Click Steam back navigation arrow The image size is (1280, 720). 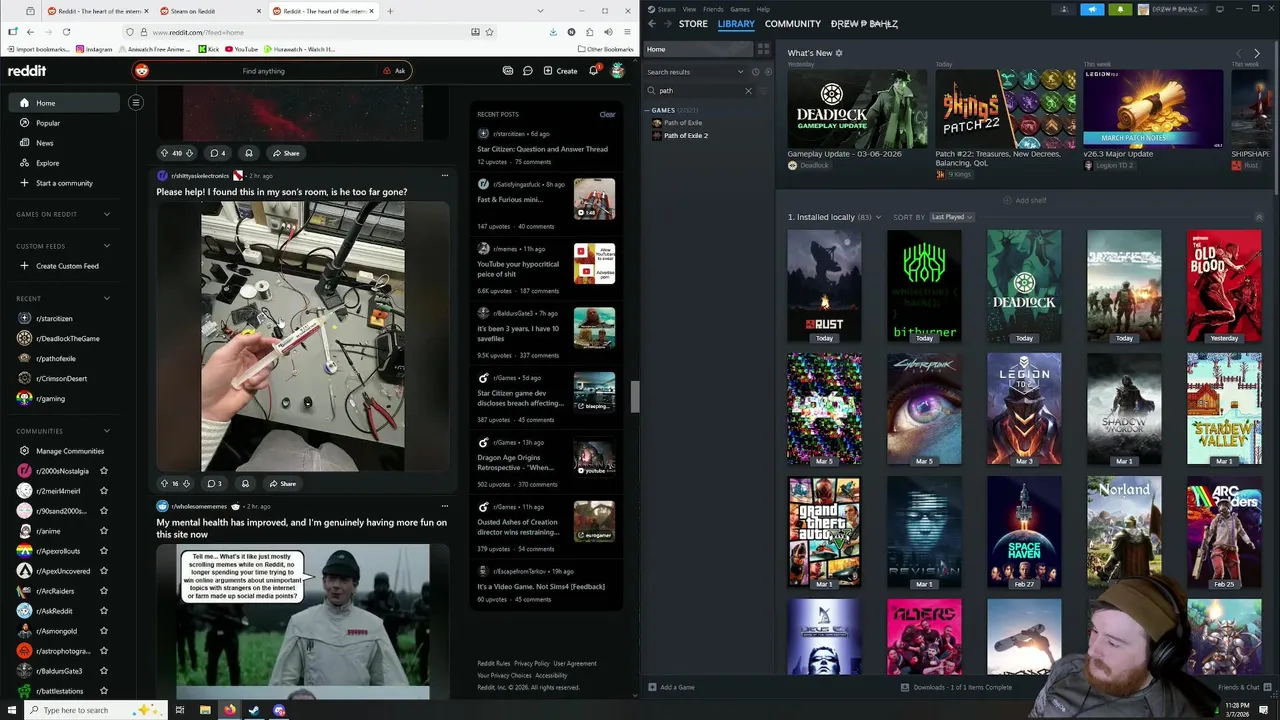coord(652,24)
